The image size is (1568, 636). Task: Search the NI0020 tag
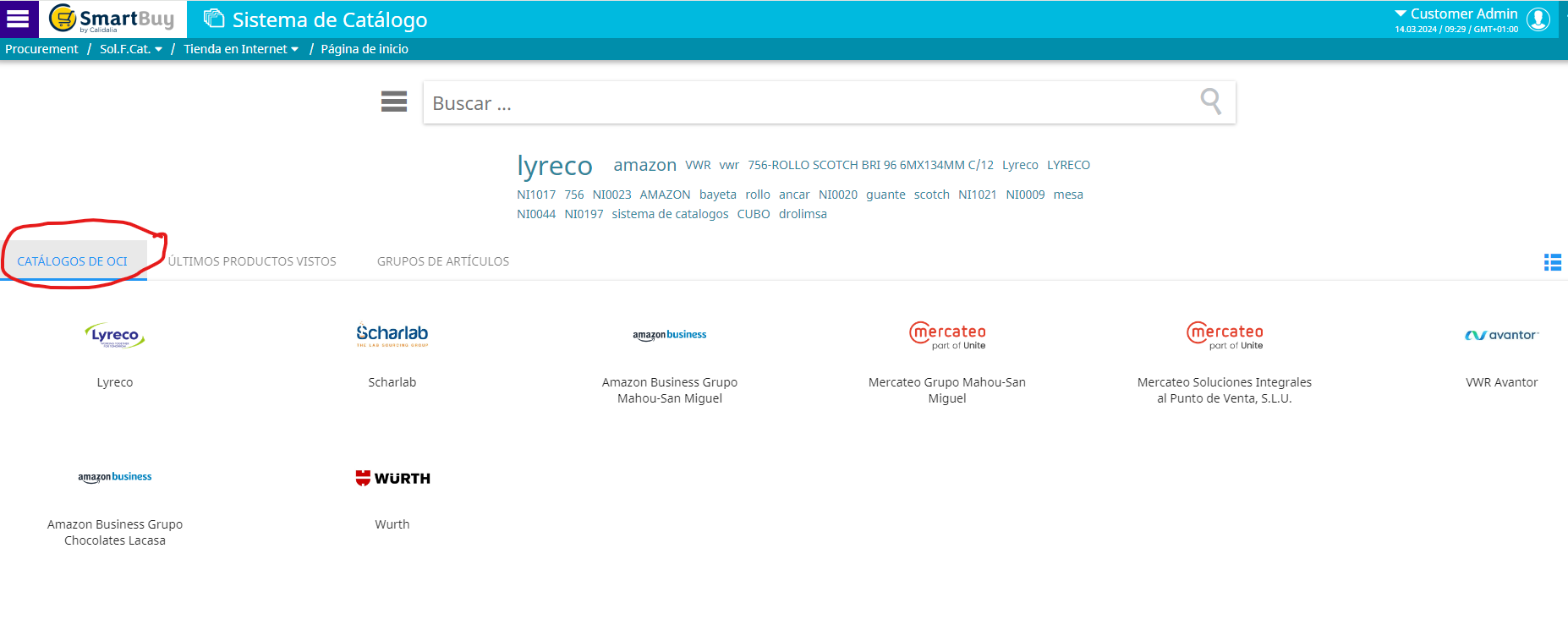tap(838, 195)
